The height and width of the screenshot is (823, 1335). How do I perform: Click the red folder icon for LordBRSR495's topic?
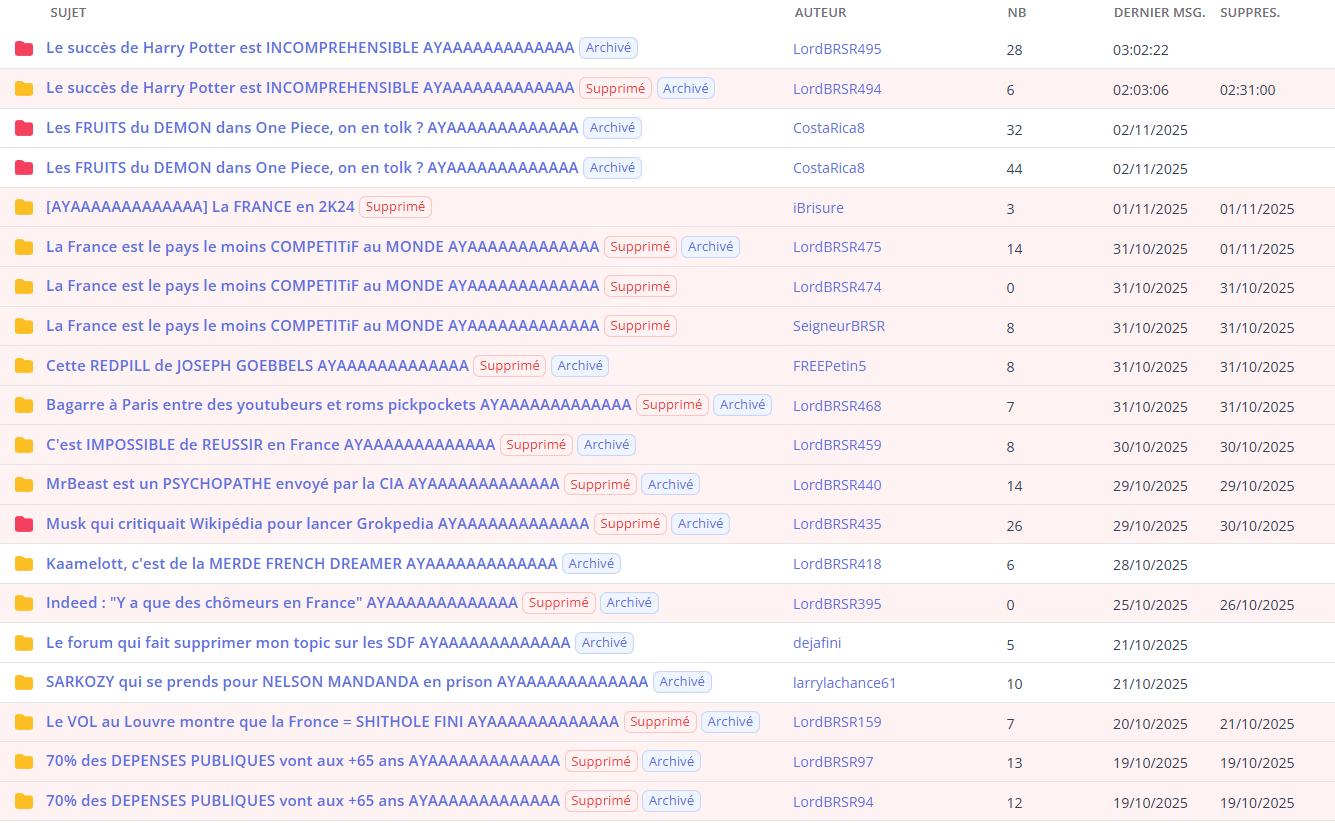24,49
